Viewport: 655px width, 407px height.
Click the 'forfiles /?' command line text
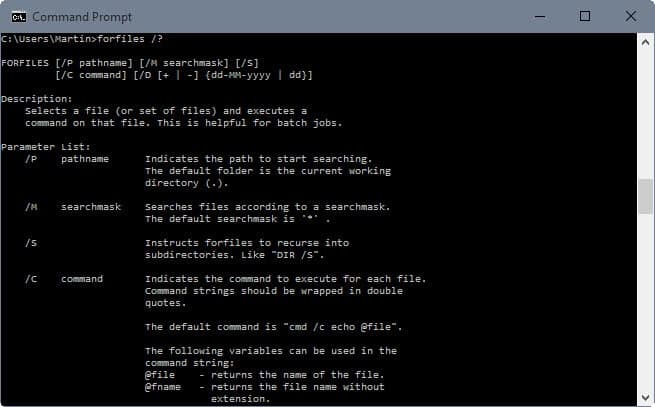tap(130, 39)
